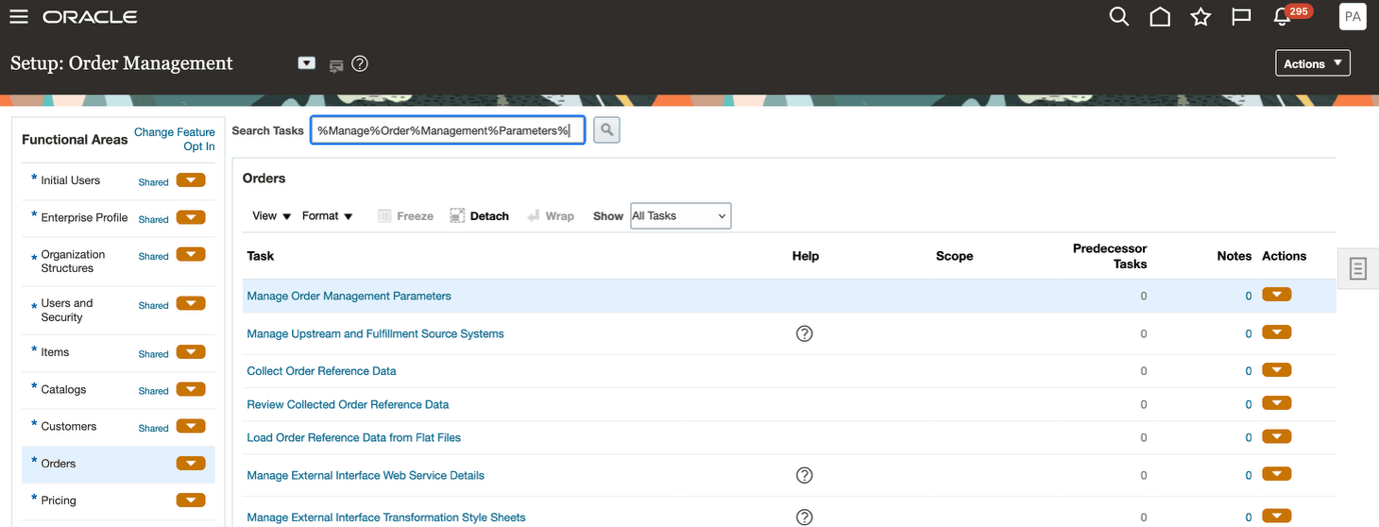Open the Organization Structures action dropdown
The width and height of the screenshot is (1379, 527).
coord(191,254)
